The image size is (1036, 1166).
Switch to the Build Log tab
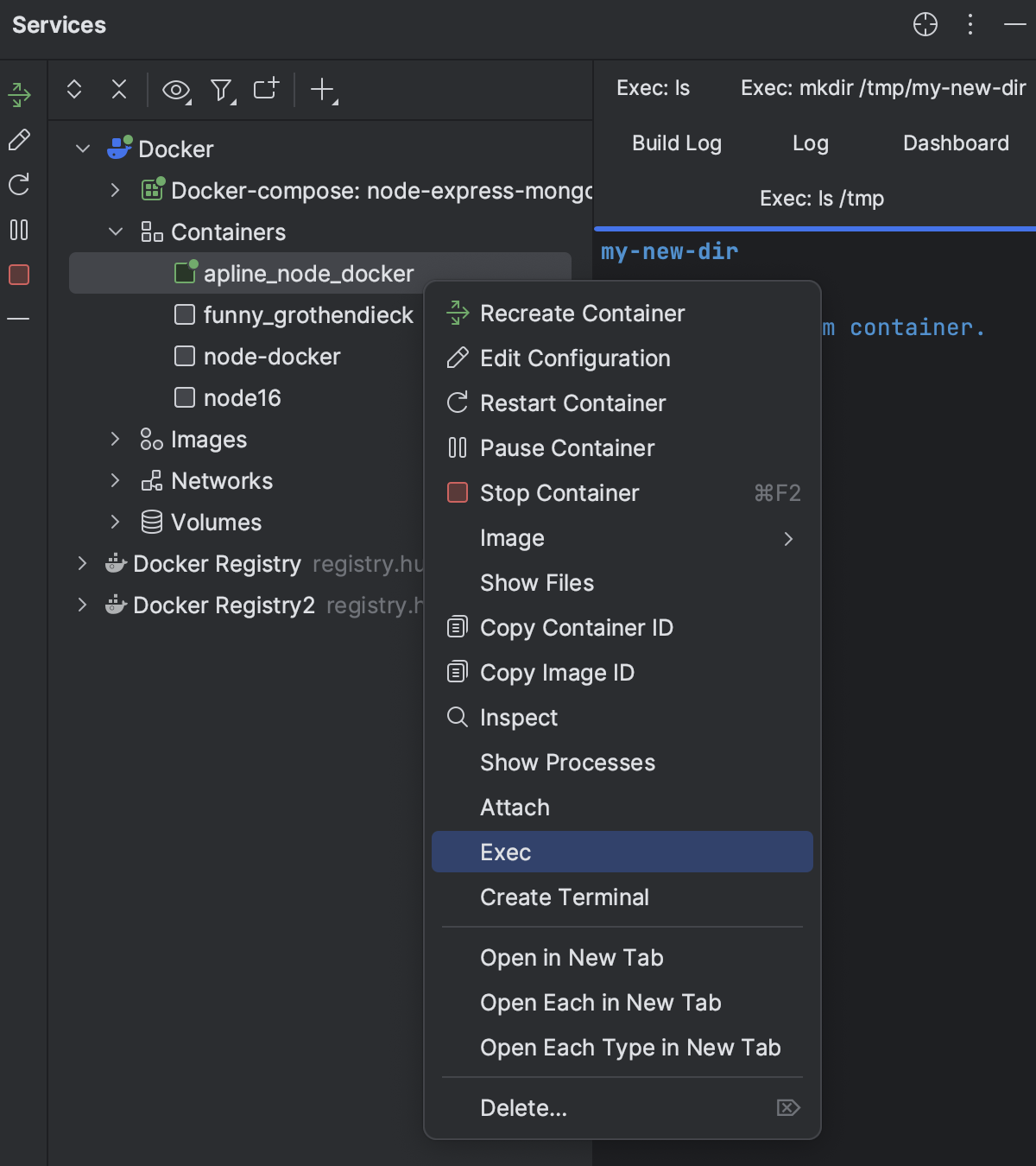[x=676, y=143]
